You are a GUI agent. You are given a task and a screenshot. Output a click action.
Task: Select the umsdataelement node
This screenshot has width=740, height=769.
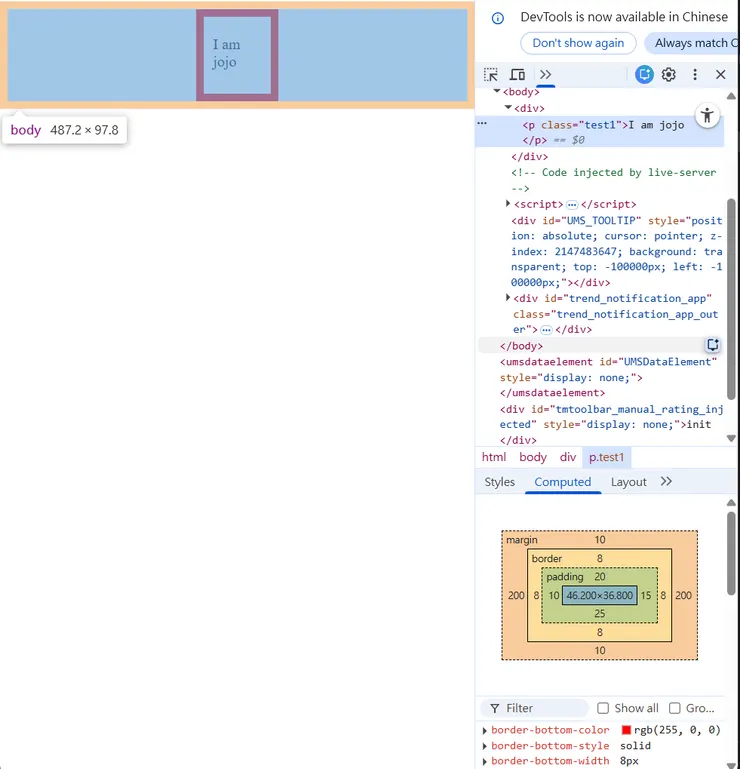(x=608, y=377)
